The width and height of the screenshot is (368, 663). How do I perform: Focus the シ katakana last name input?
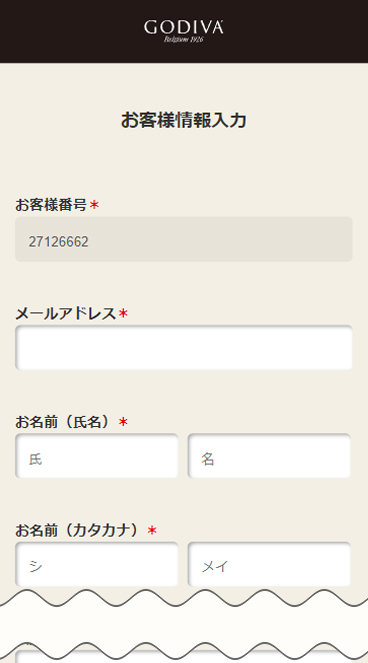click(x=97, y=564)
